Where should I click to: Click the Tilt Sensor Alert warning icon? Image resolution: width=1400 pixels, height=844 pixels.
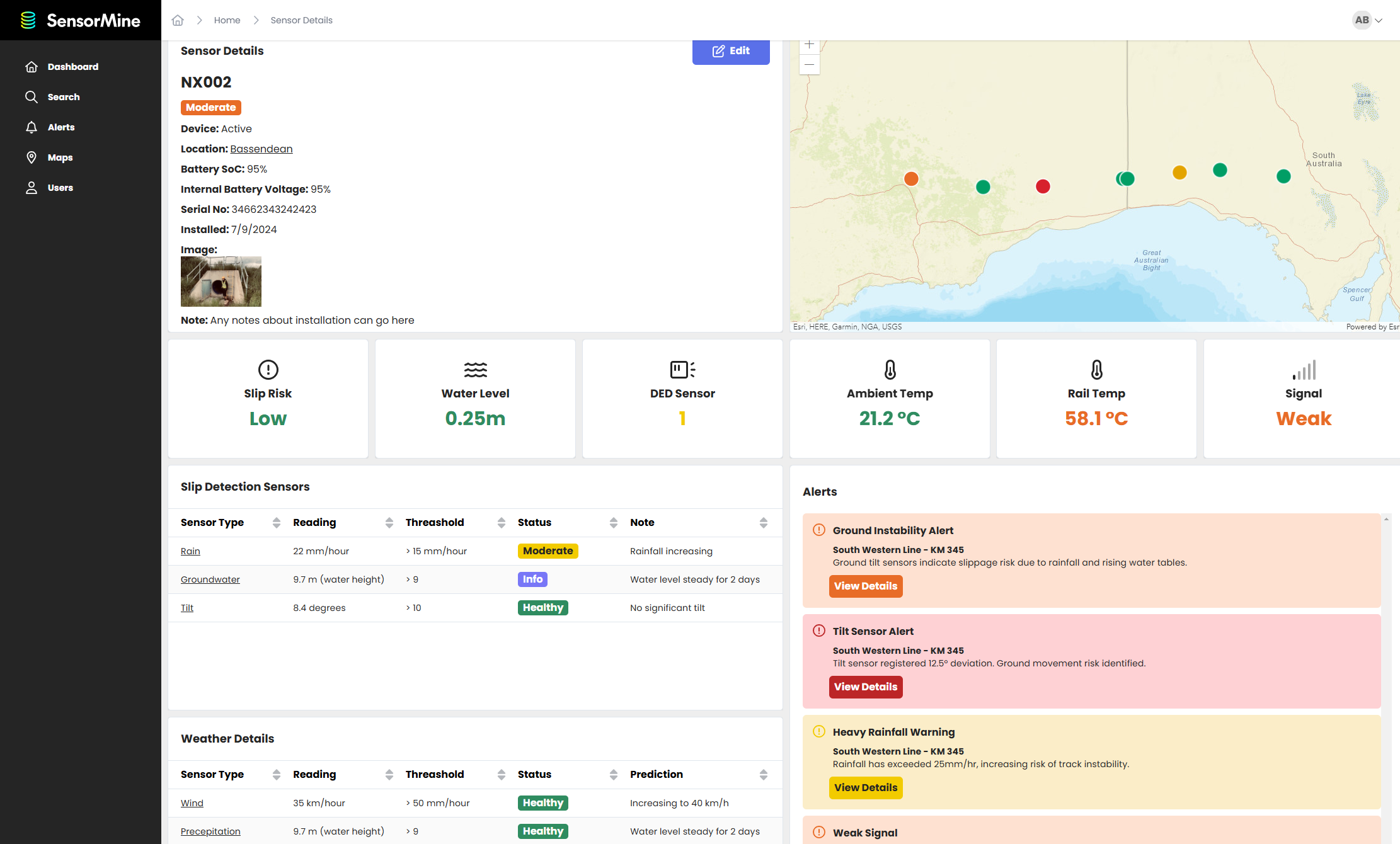[x=819, y=630]
